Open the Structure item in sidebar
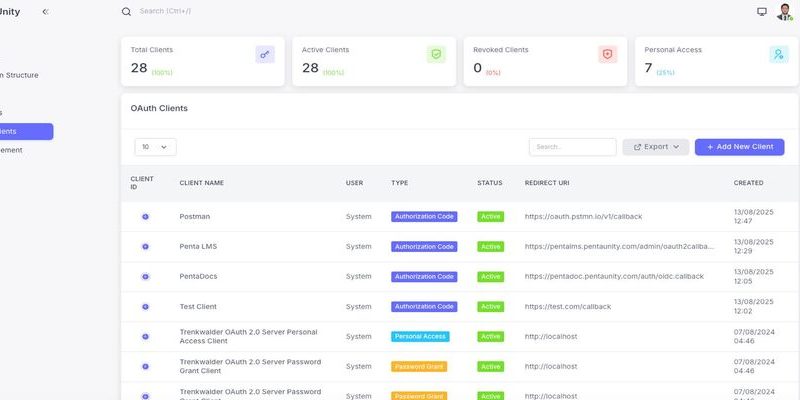 (x=20, y=75)
